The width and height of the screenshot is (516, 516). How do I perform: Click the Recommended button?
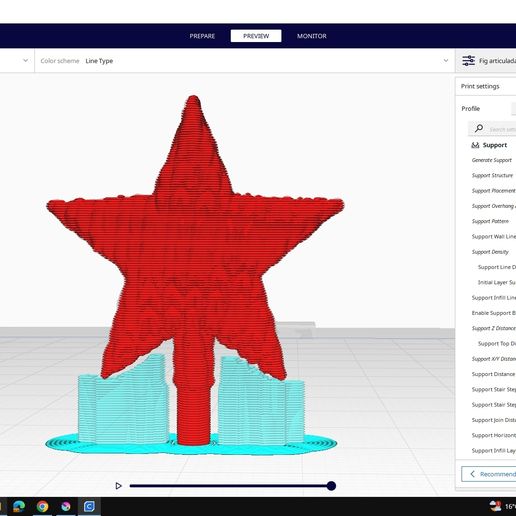[489, 474]
